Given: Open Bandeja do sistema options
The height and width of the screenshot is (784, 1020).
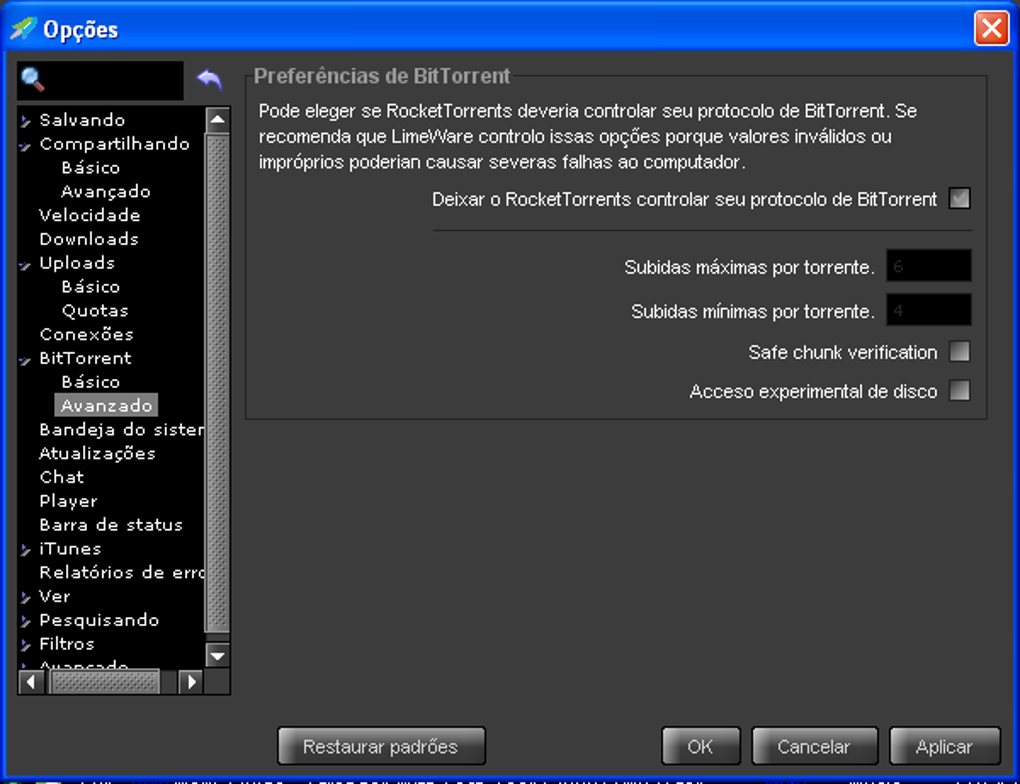Looking at the screenshot, I should click(x=121, y=429).
